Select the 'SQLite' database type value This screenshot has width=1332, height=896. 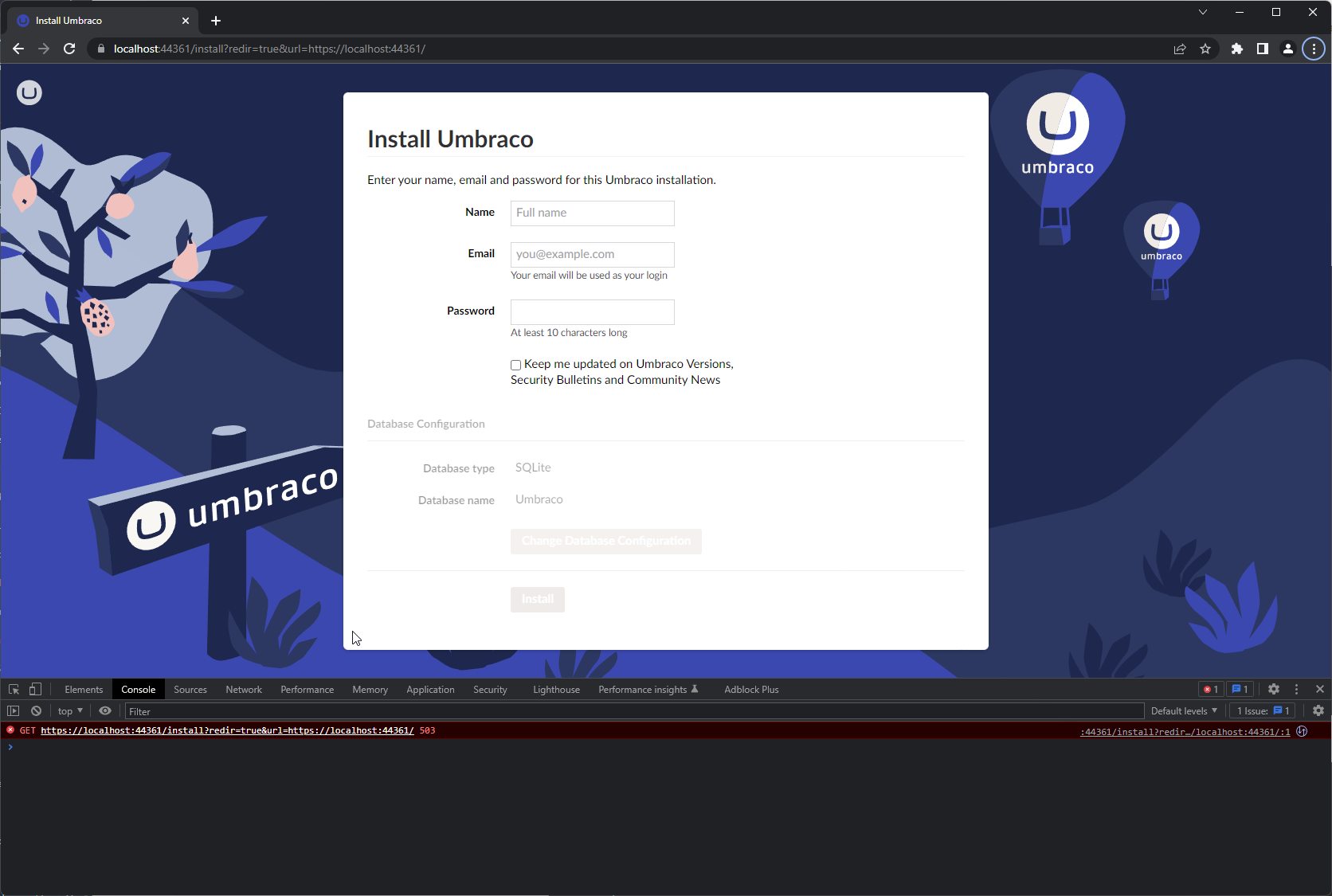[533, 468]
